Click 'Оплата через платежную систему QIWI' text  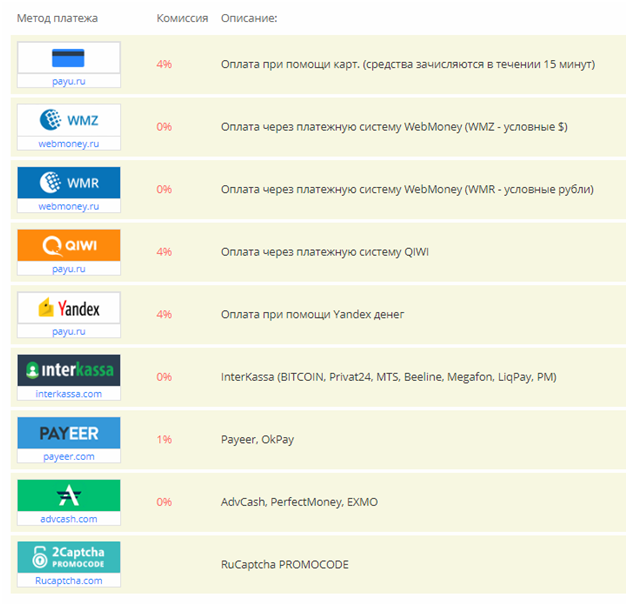(x=325, y=252)
